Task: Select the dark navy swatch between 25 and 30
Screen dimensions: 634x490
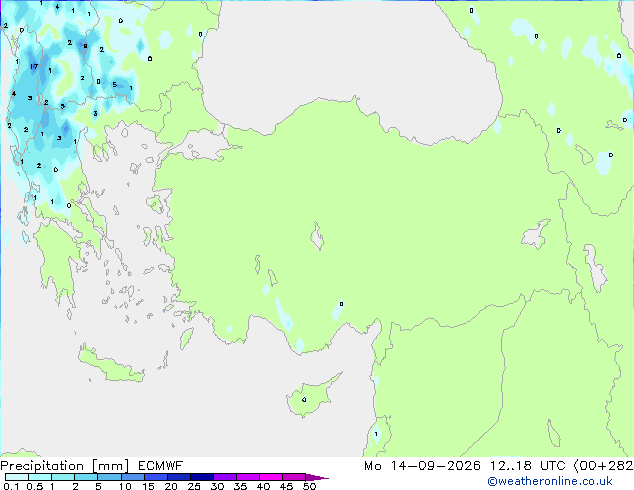Action: tap(202, 477)
